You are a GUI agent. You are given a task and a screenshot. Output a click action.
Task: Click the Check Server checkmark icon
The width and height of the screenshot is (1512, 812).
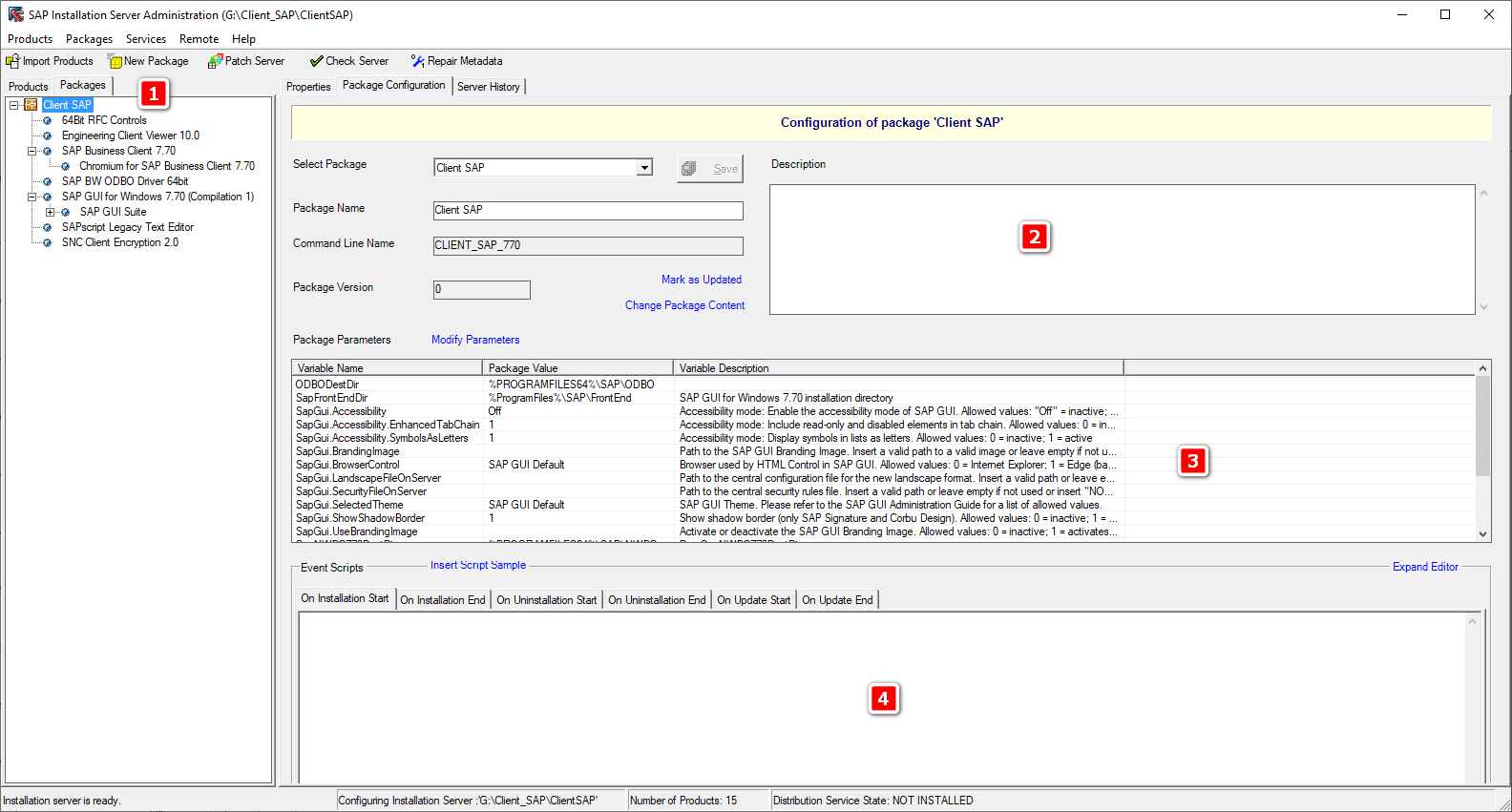click(x=316, y=61)
